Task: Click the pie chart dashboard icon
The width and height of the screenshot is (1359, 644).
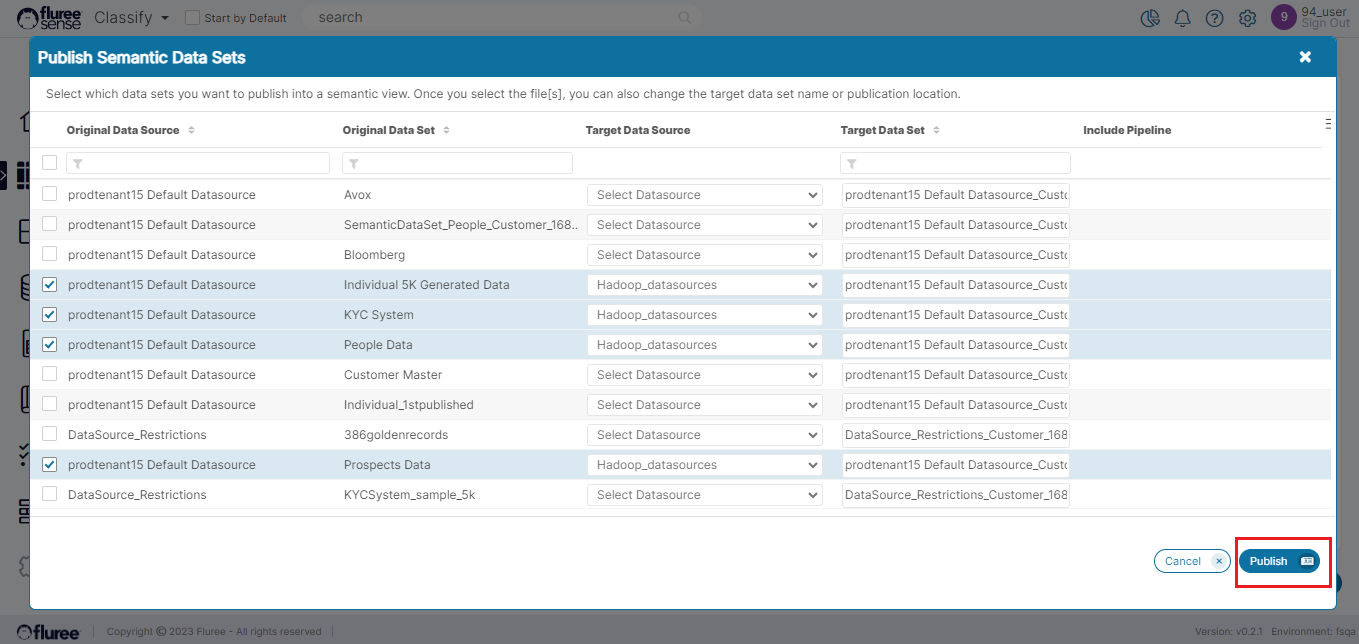Action: pos(1150,18)
